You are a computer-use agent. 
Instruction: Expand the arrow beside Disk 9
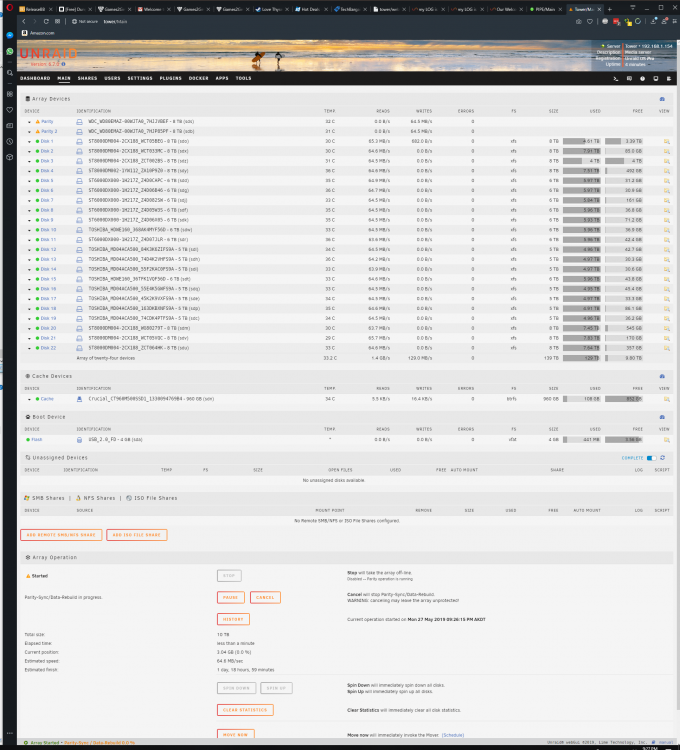coord(29,221)
